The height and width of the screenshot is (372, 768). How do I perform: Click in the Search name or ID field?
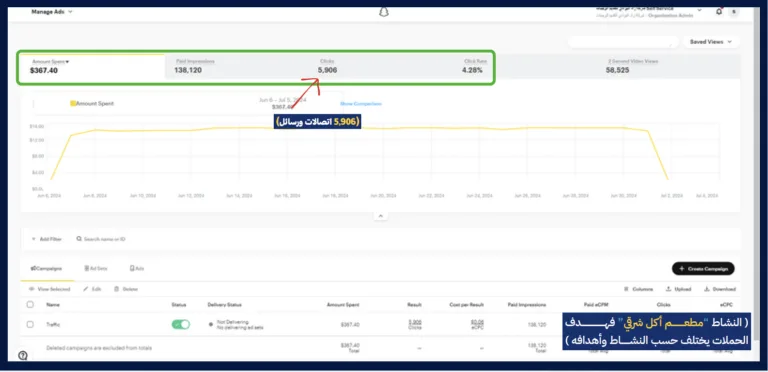click(x=104, y=239)
